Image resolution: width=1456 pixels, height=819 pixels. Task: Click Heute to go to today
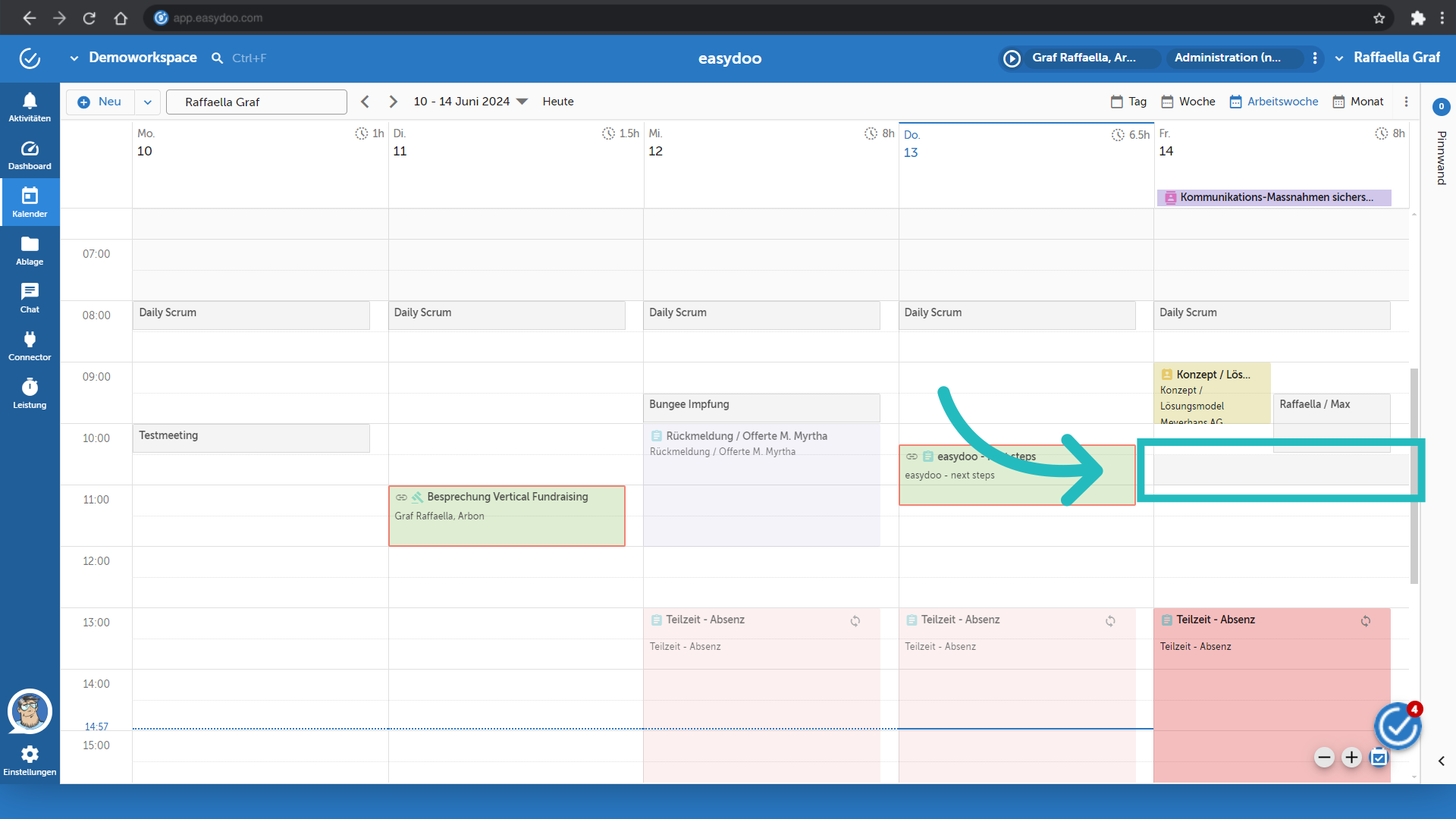coord(557,101)
